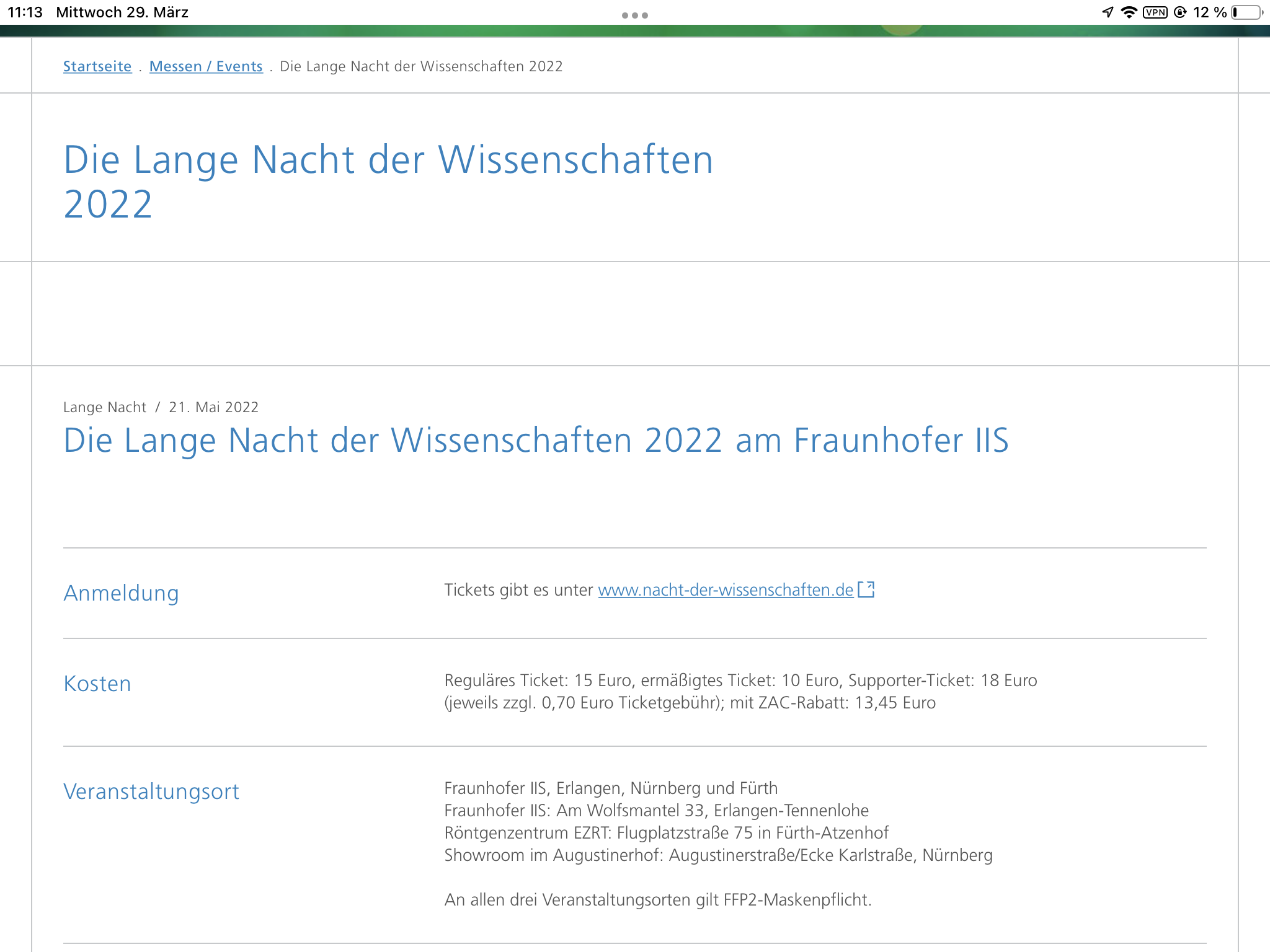Click the line with ZAC-Rabatt: 13,45 Euro

[x=690, y=703]
